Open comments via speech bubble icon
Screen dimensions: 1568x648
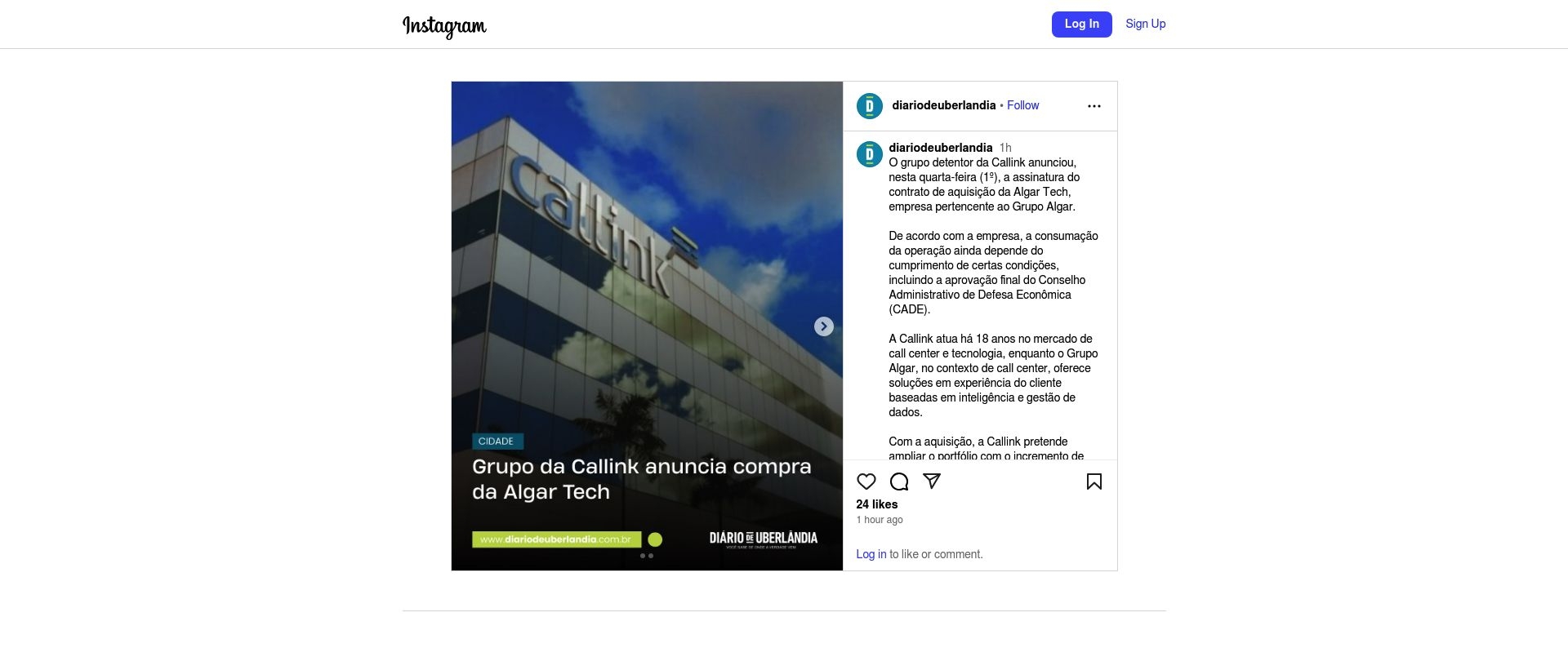pyautogui.click(x=899, y=482)
